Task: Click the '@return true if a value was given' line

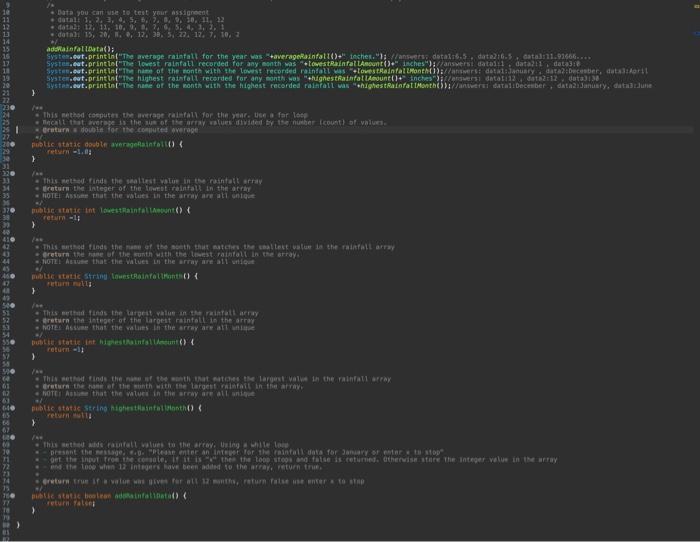Action: click(200, 481)
